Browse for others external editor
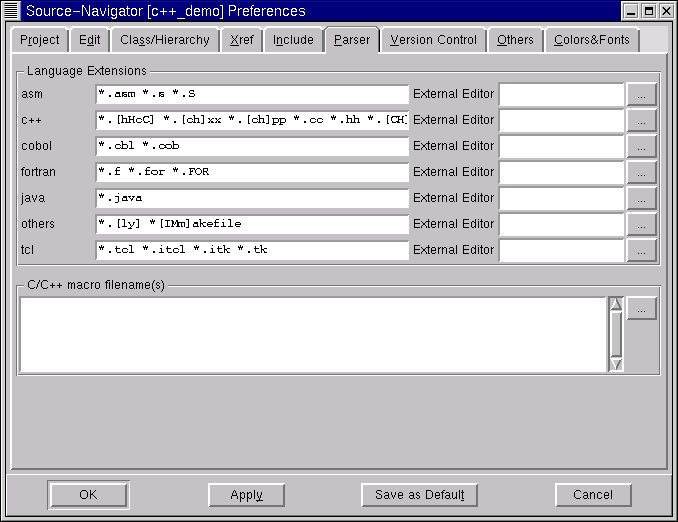The width and height of the screenshot is (678, 522). 642,224
